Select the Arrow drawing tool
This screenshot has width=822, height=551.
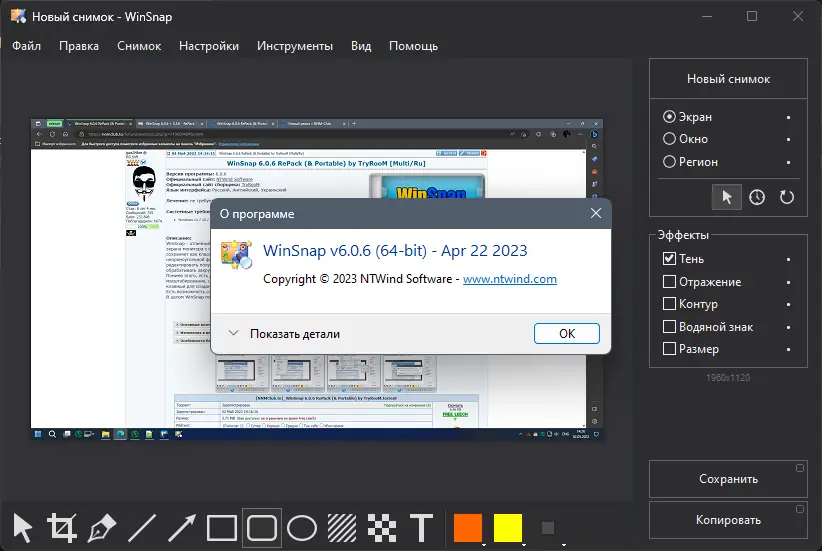click(182, 528)
